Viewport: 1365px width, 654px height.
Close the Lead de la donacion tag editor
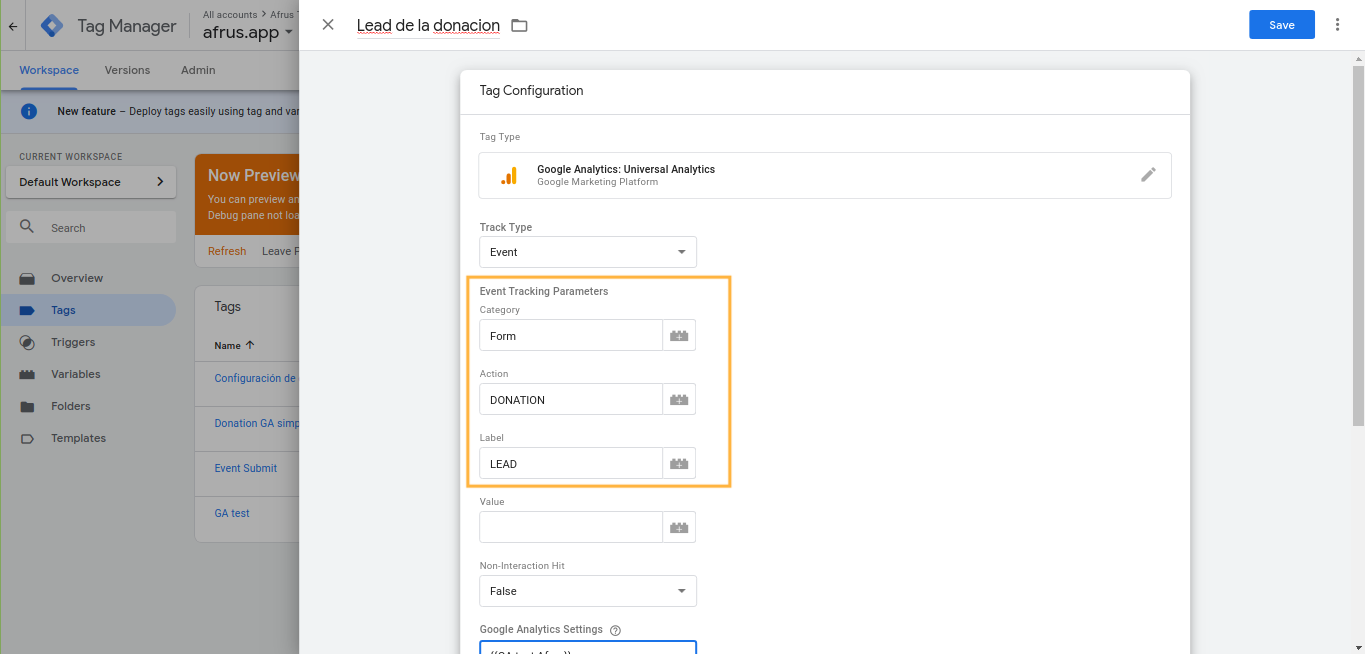click(x=328, y=25)
